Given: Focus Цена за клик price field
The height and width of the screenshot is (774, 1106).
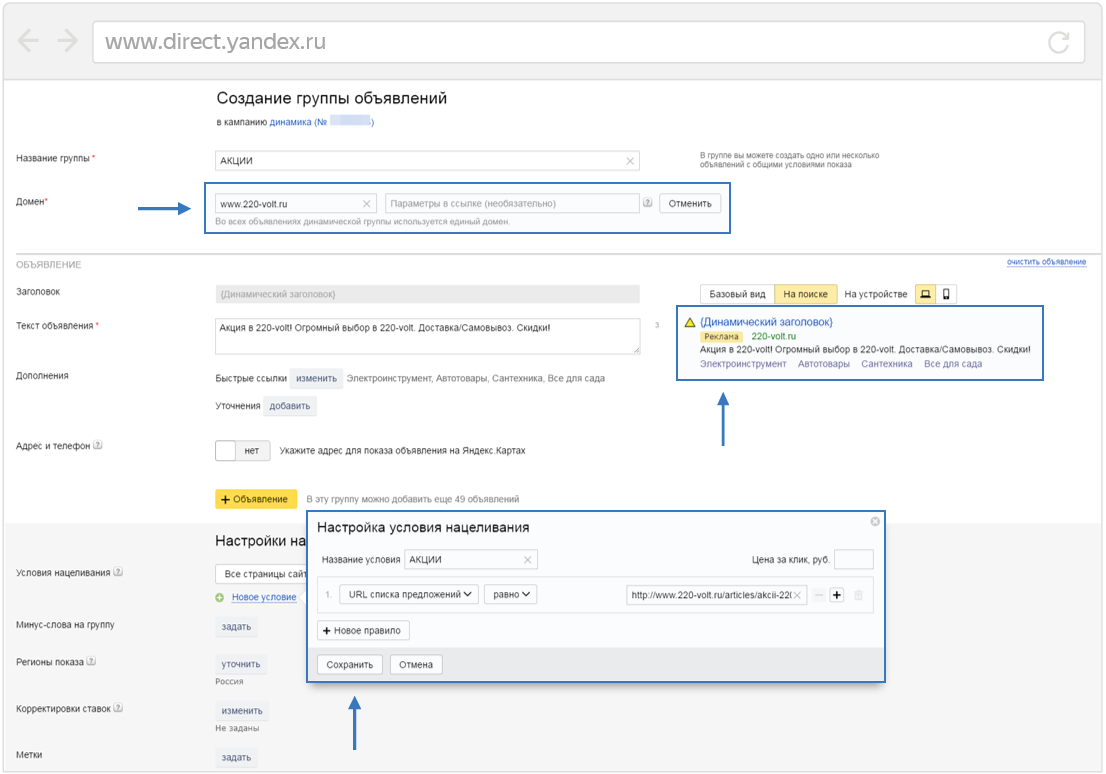Looking at the screenshot, I should (x=853, y=560).
